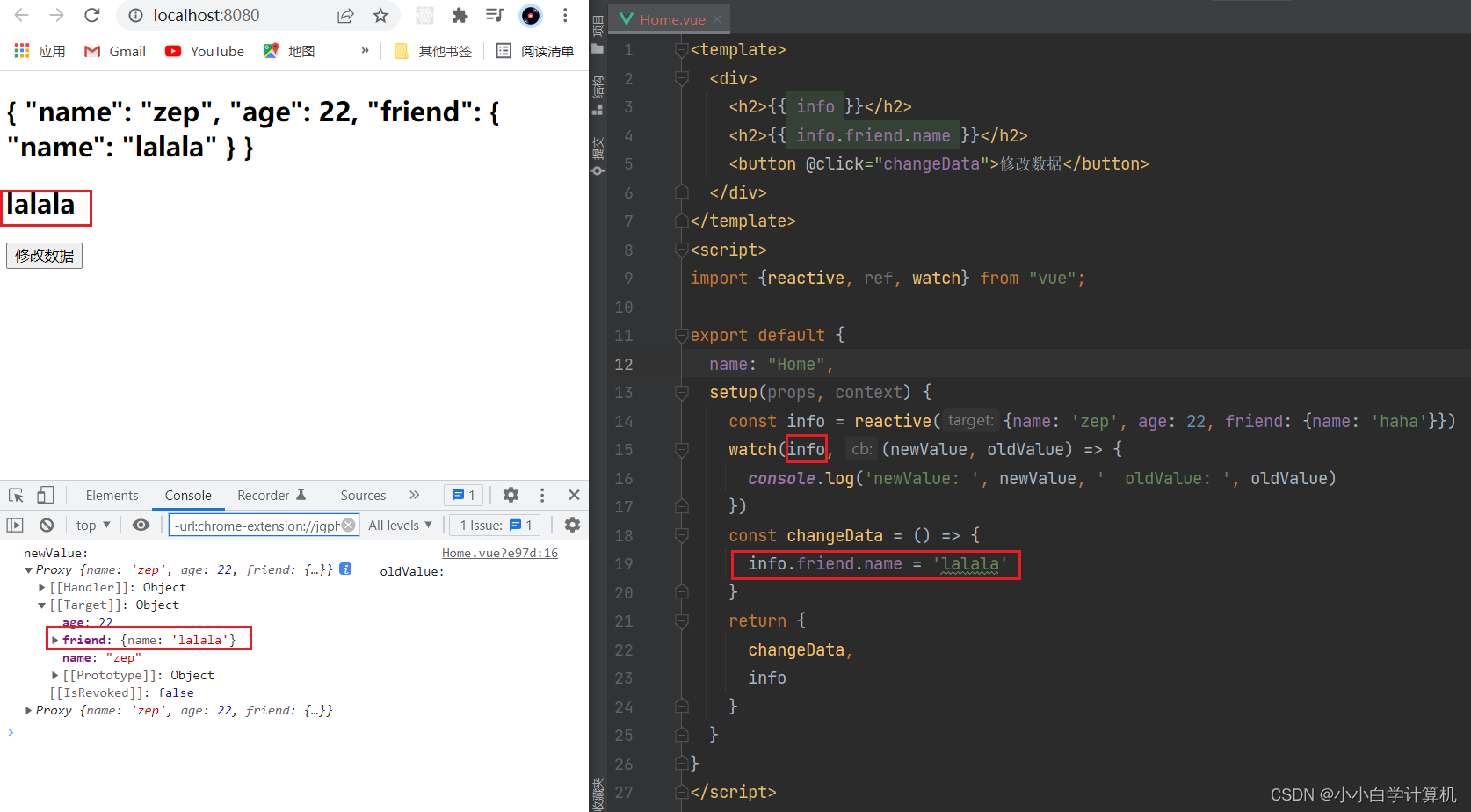Viewport: 1471px width, 812px height.
Task: Open the top JavaScript context dropdown
Action: 93,525
